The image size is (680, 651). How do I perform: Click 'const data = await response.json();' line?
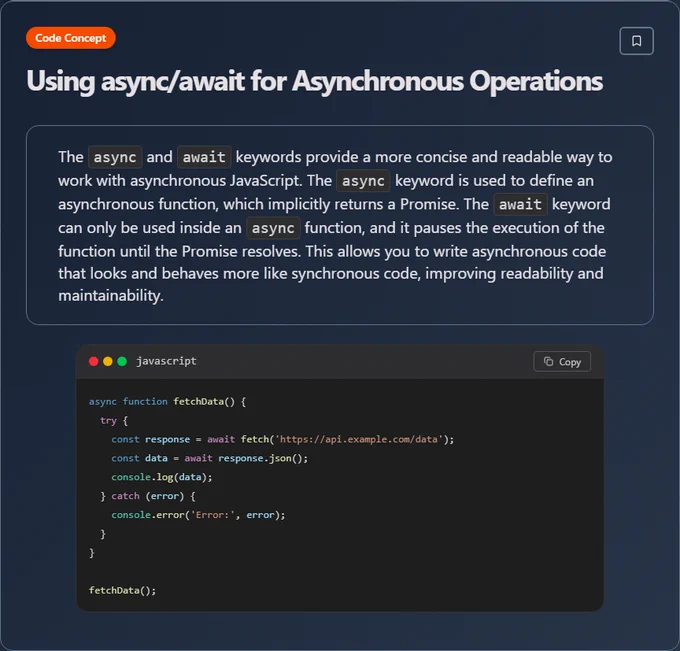(209, 458)
